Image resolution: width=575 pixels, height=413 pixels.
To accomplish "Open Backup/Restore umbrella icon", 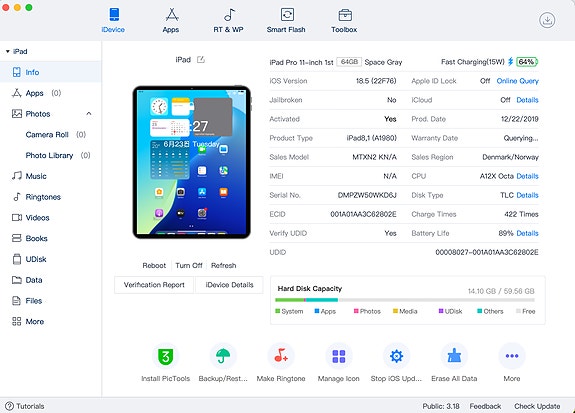I will [x=223, y=356].
